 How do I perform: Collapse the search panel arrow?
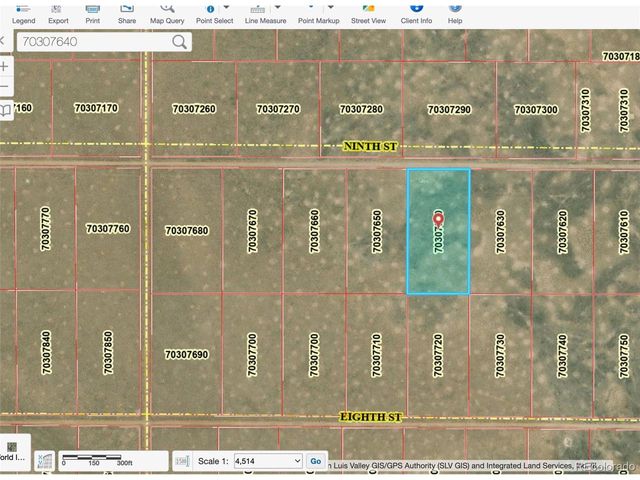(x=3, y=40)
